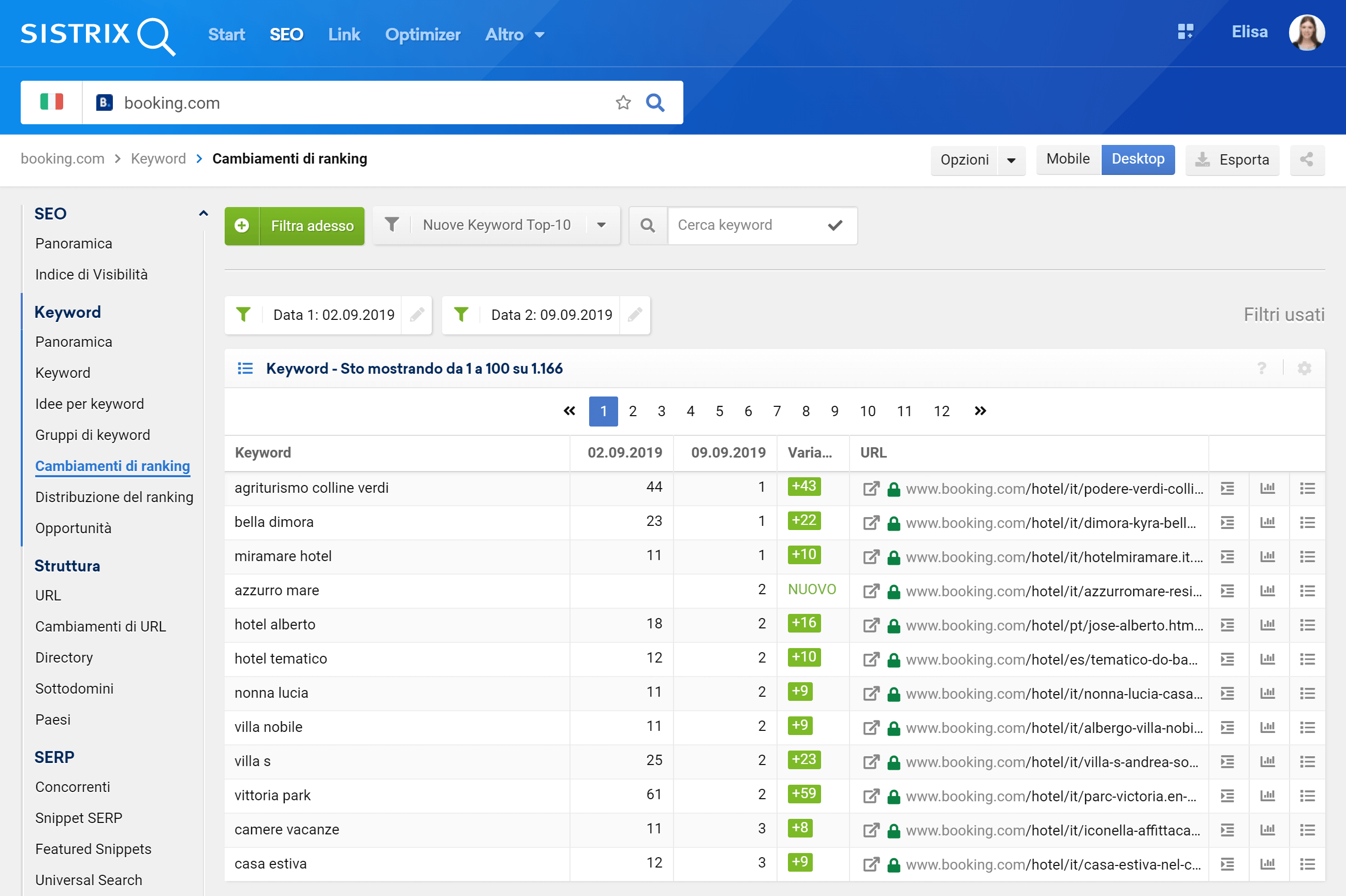Open table settings gear icon

pyautogui.click(x=1304, y=369)
